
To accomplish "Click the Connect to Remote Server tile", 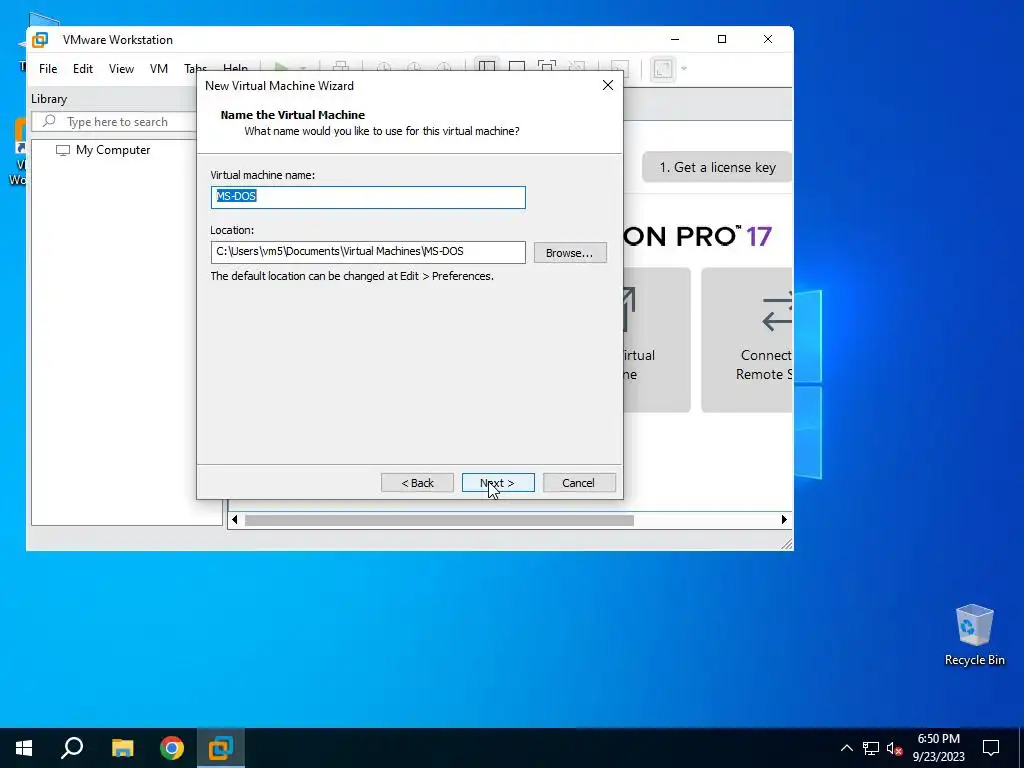I will pos(747,340).
